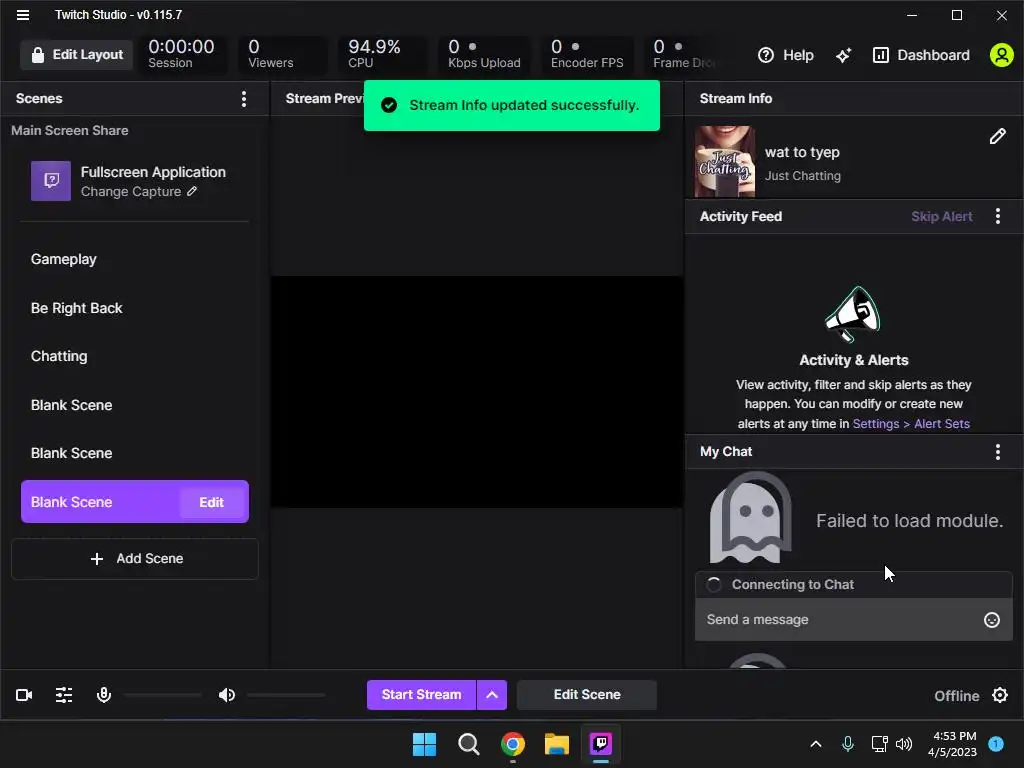Open My Chat three-dot menu

point(998,452)
